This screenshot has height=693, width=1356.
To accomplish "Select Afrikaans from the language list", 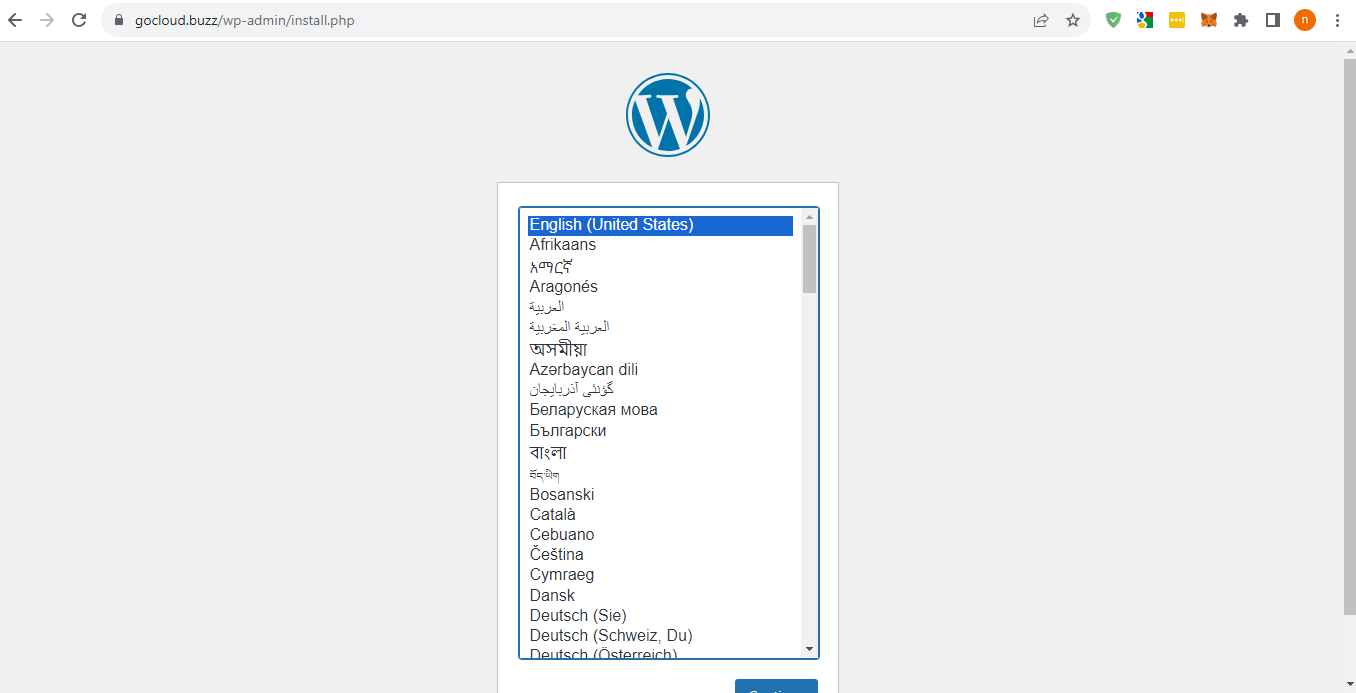I will 660,245.
